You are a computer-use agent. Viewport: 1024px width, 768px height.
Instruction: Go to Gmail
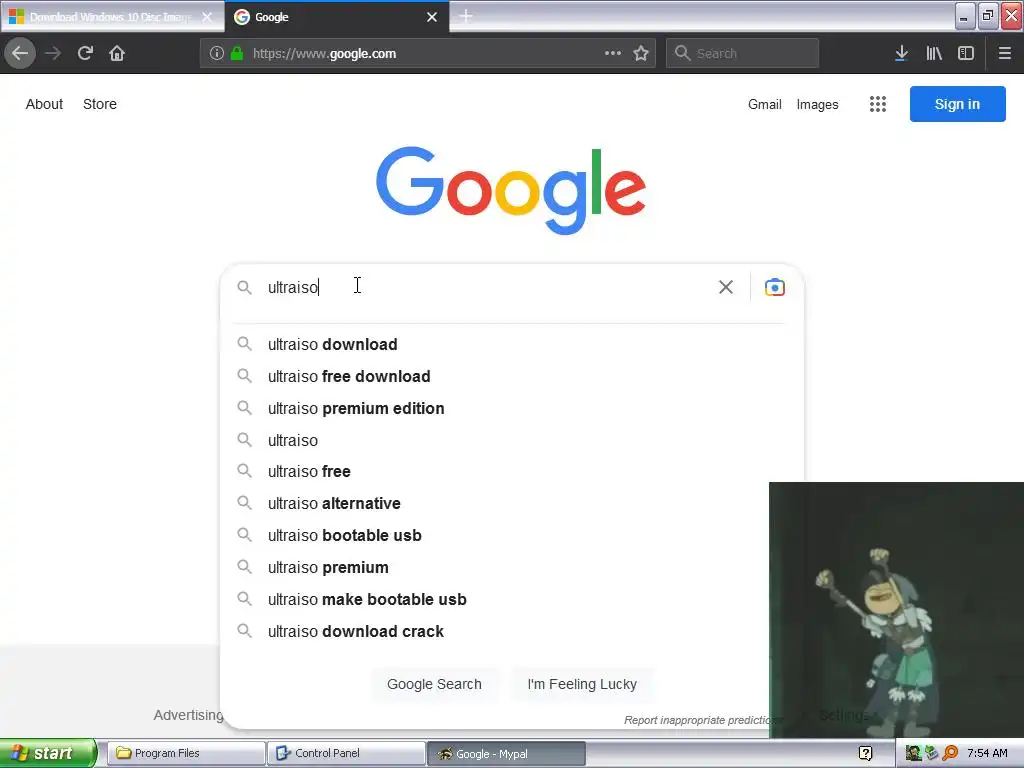(x=765, y=104)
